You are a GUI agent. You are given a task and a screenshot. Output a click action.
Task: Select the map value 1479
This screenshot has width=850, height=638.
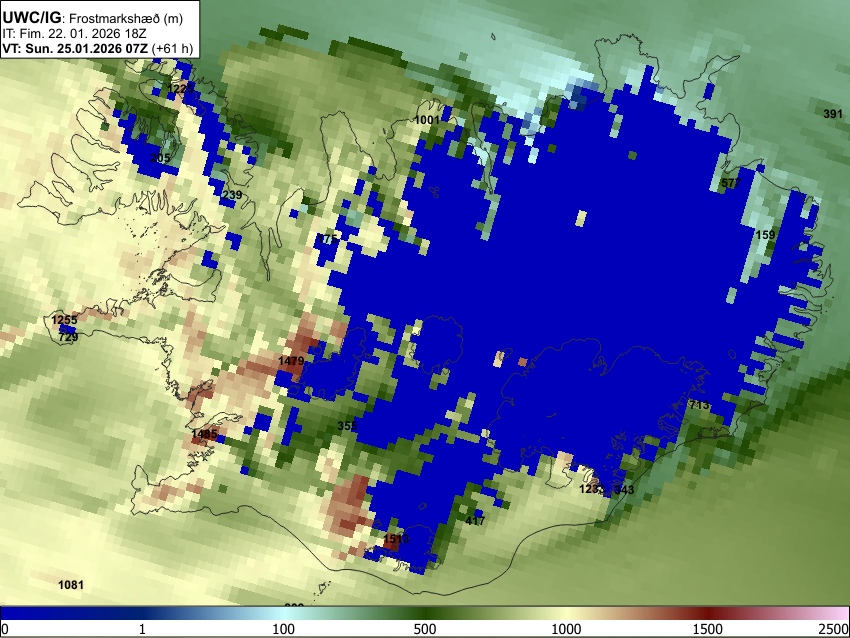(291, 361)
